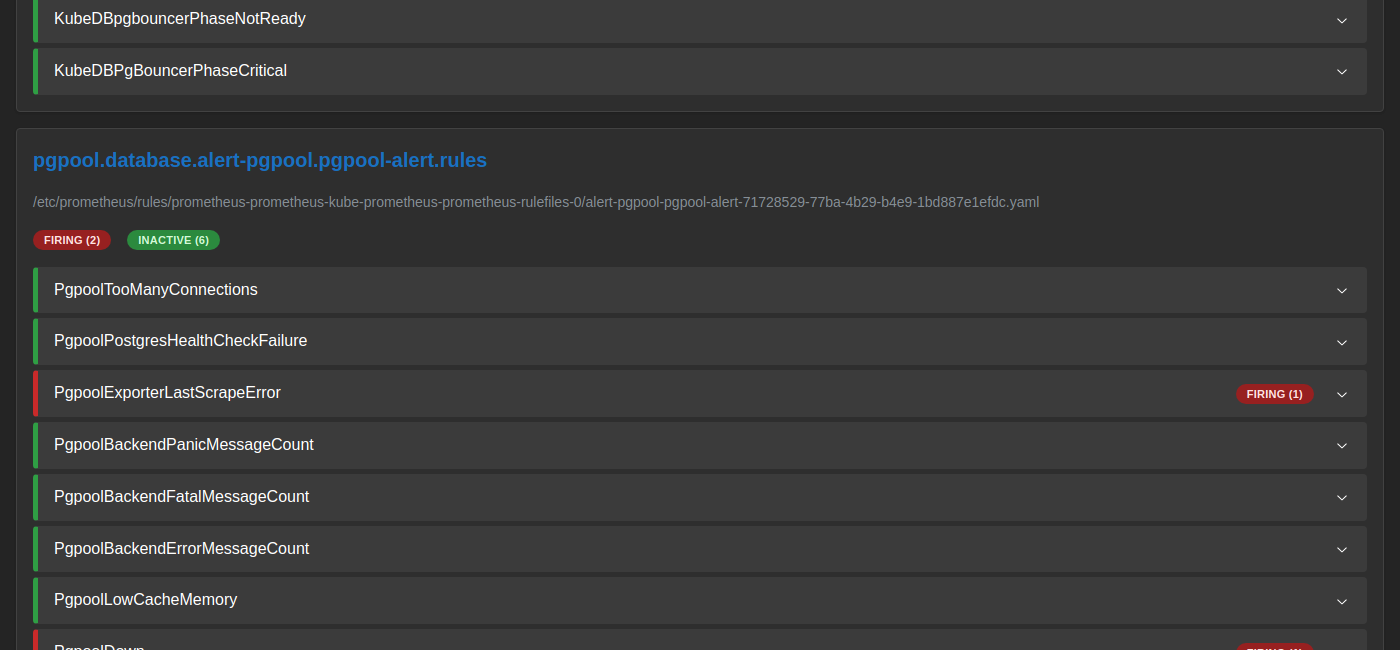Click the FIRING (2) group badge
This screenshot has width=1400, height=650.
point(72,240)
